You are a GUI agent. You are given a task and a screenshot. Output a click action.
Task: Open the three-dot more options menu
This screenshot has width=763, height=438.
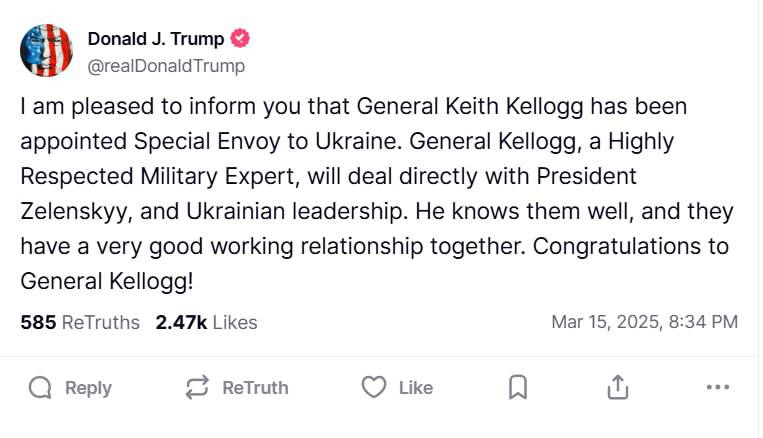pyautogui.click(x=717, y=387)
